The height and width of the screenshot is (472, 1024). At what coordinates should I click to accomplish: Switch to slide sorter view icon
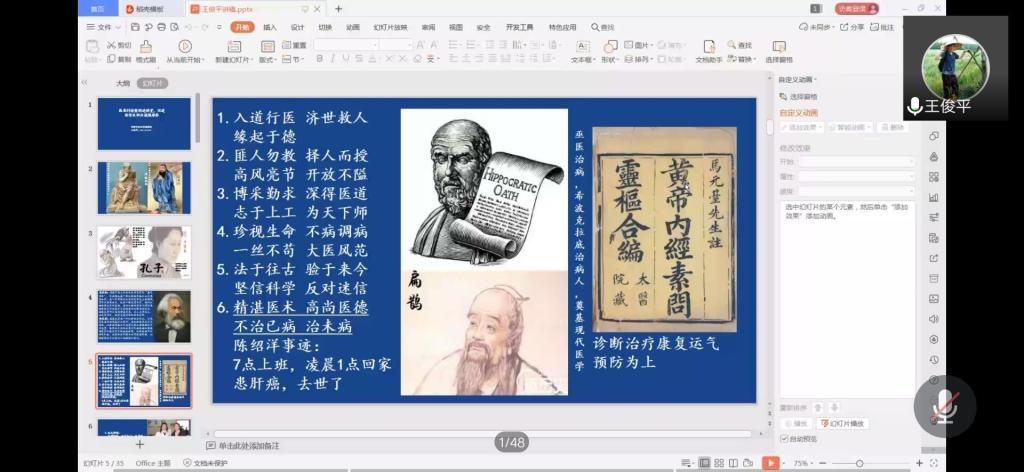718,463
